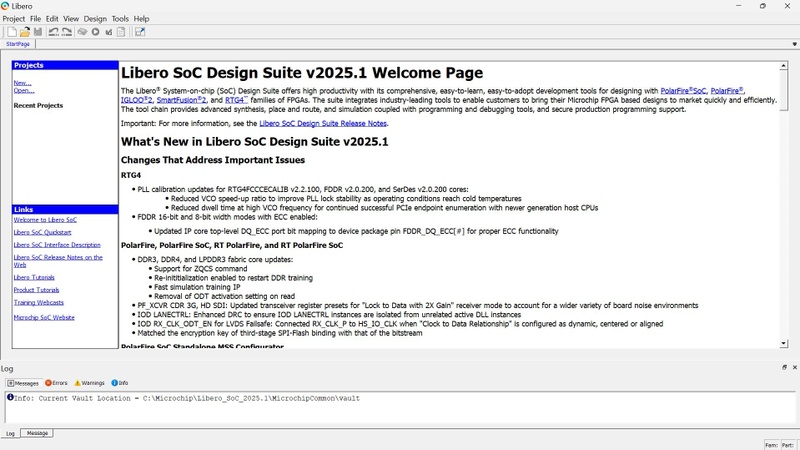Click the Links panel header
The image size is (800, 450).
[65, 209]
